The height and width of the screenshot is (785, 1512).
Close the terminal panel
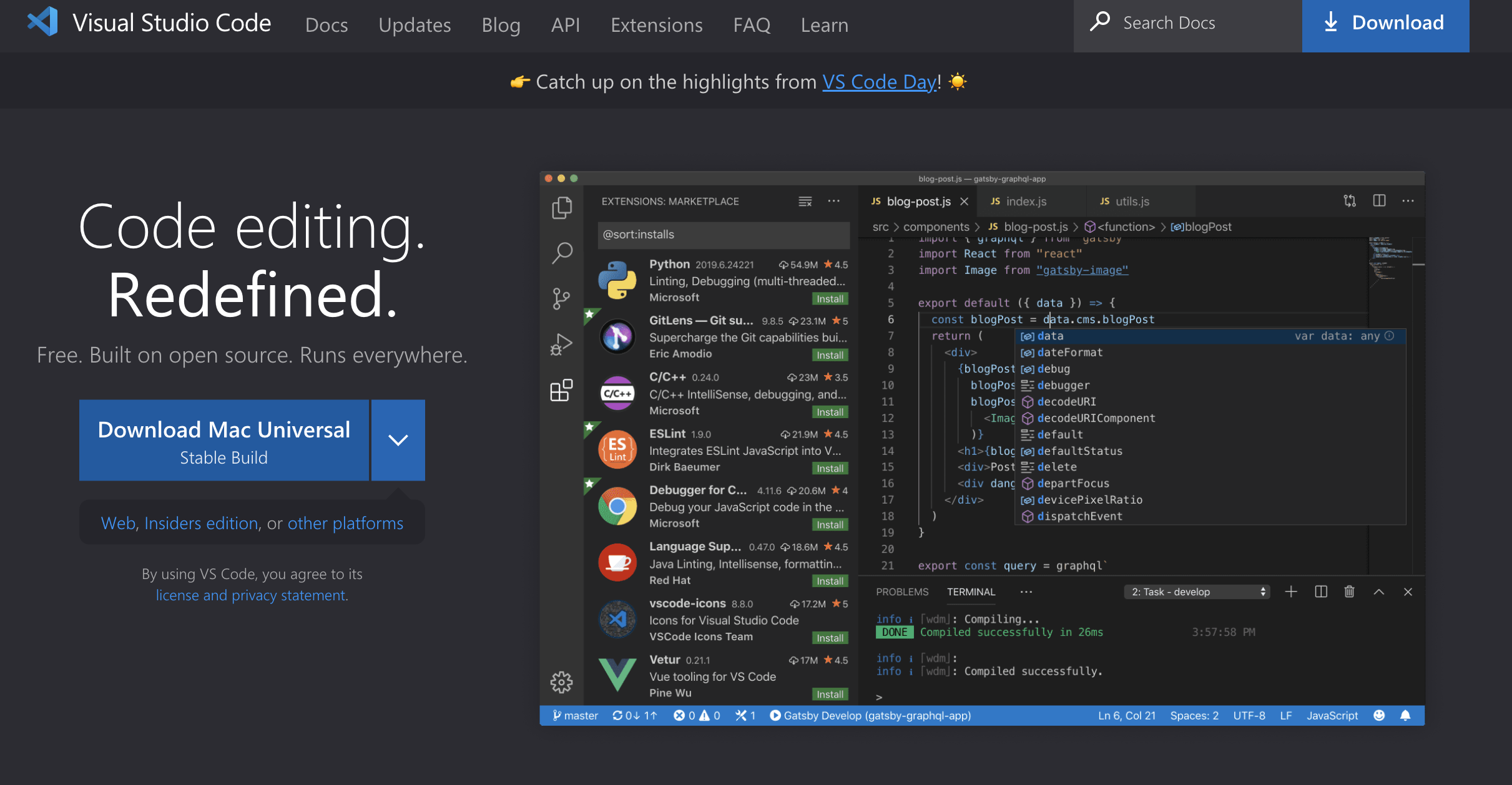pyautogui.click(x=1408, y=592)
